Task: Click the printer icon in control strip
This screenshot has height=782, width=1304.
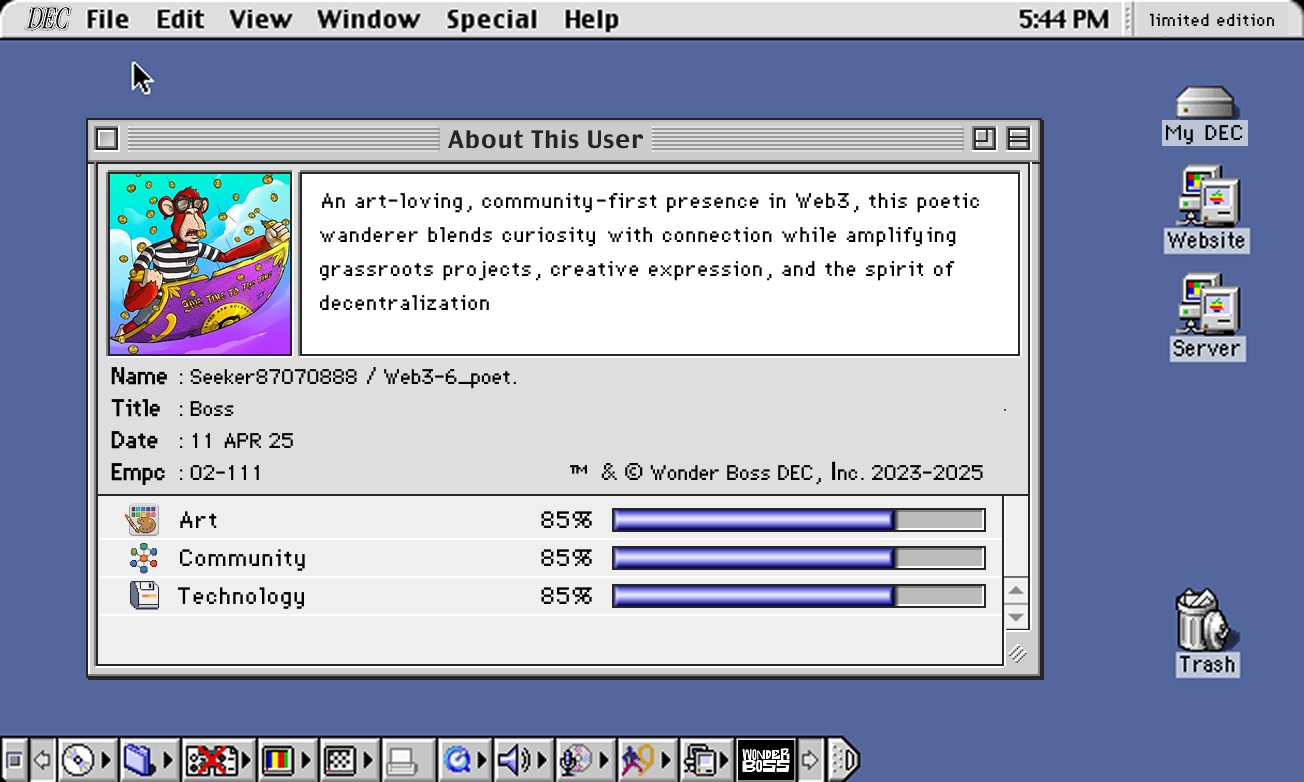Action: [x=402, y=761]
